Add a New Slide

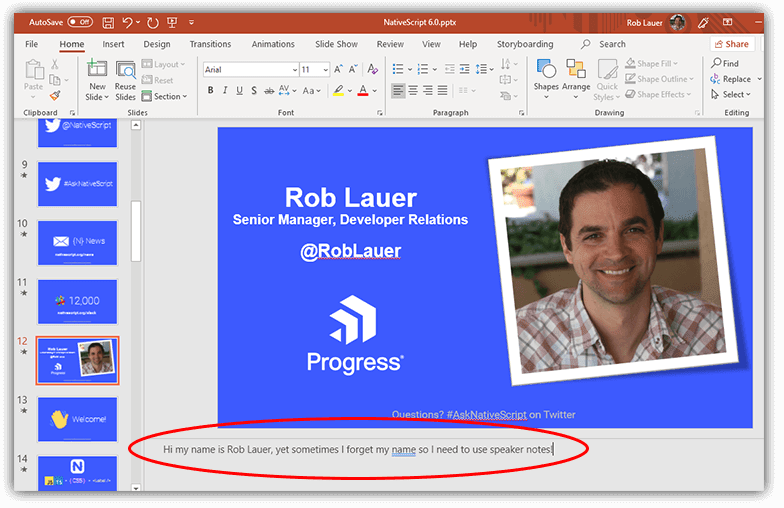pyautogui.click(x=96, y=80)
